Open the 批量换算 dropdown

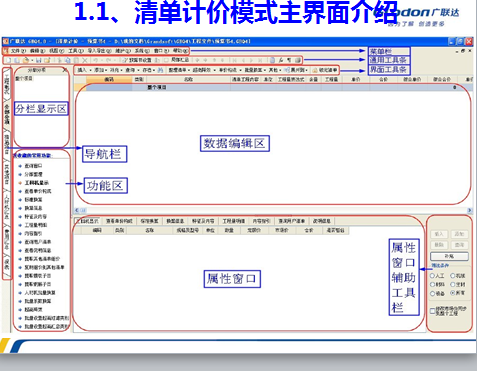(x=255, y=70)
